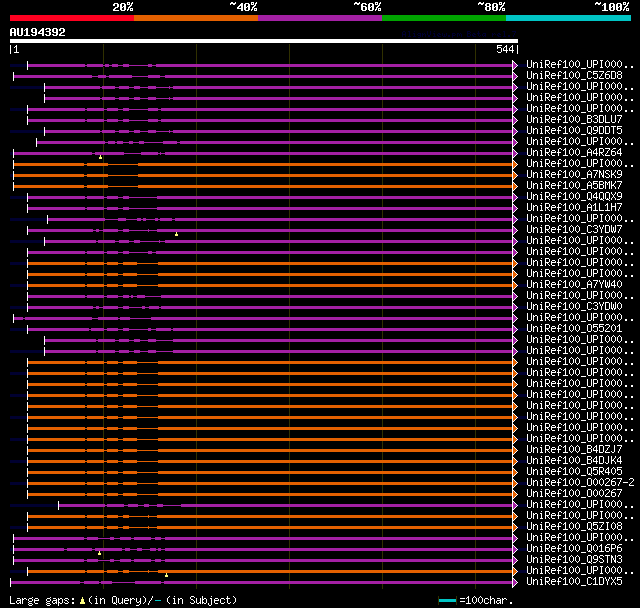Select the UniRef100_C3YDW7 label
This screenshot has width=640, height=608.
point(574,230)
